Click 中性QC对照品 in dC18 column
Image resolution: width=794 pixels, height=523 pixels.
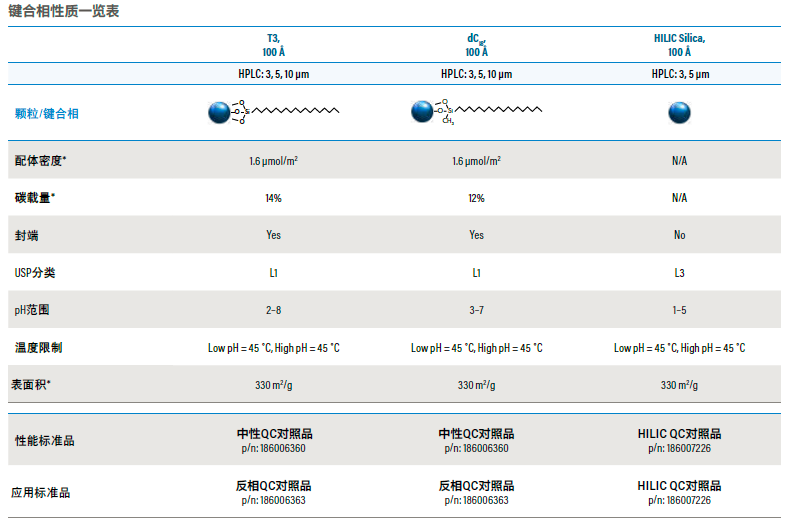(x=477, y=434)
